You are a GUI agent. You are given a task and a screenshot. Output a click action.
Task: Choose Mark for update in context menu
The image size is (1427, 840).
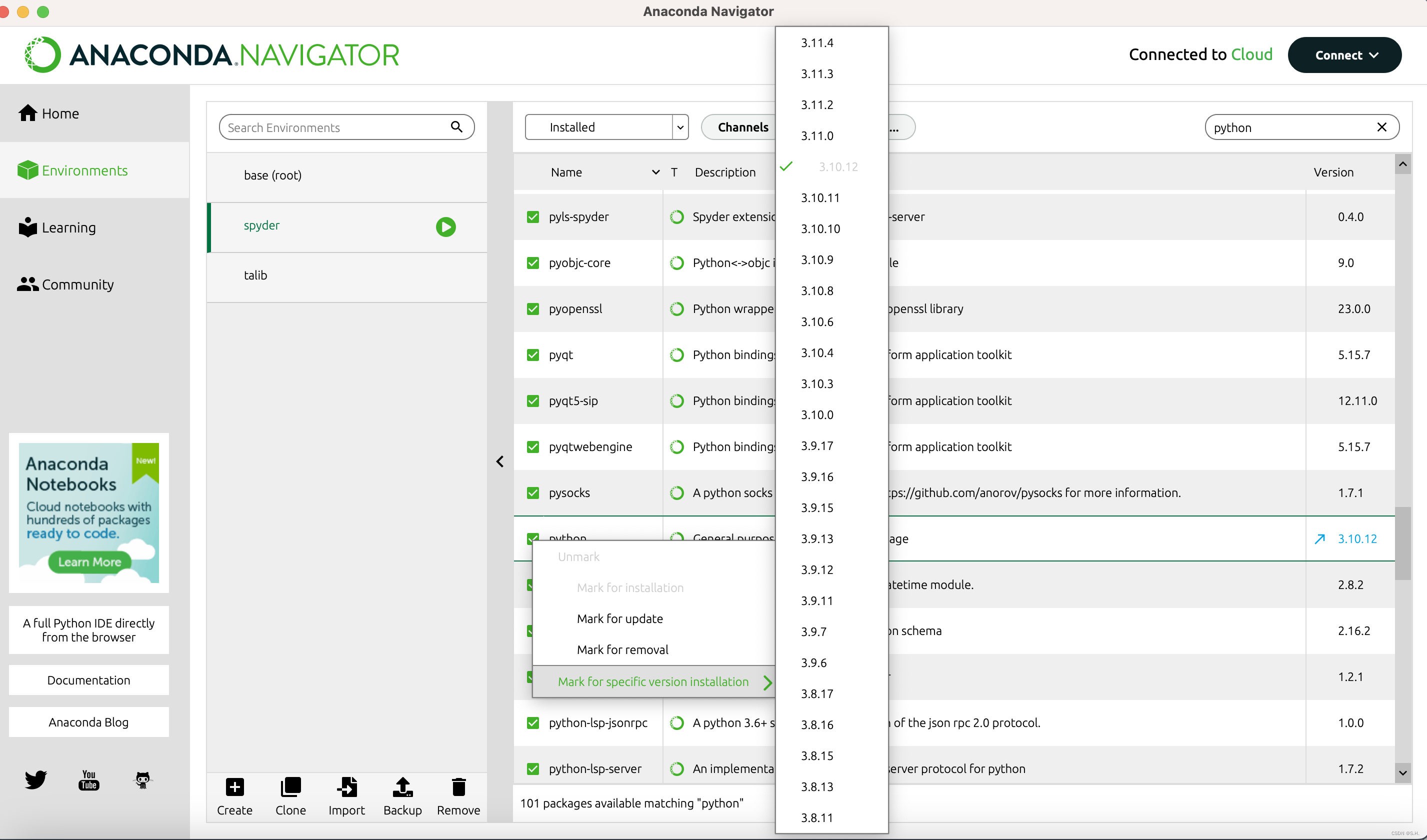pos(619,618)
